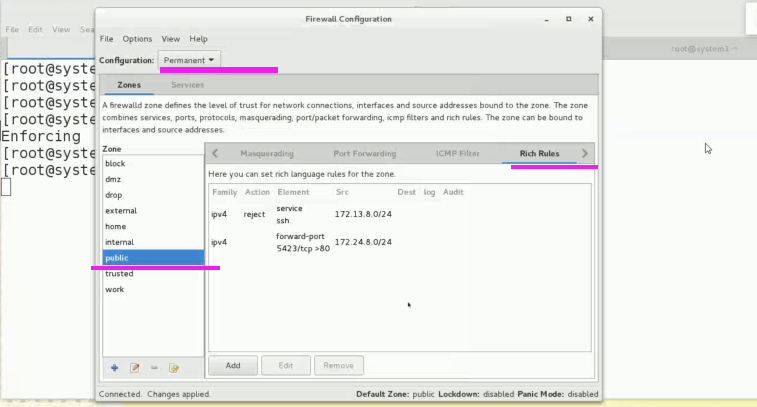Viewport: 757px width, 407px height.
Task: Open the Configuration Permanent dropdown
Action: [189, 60]
